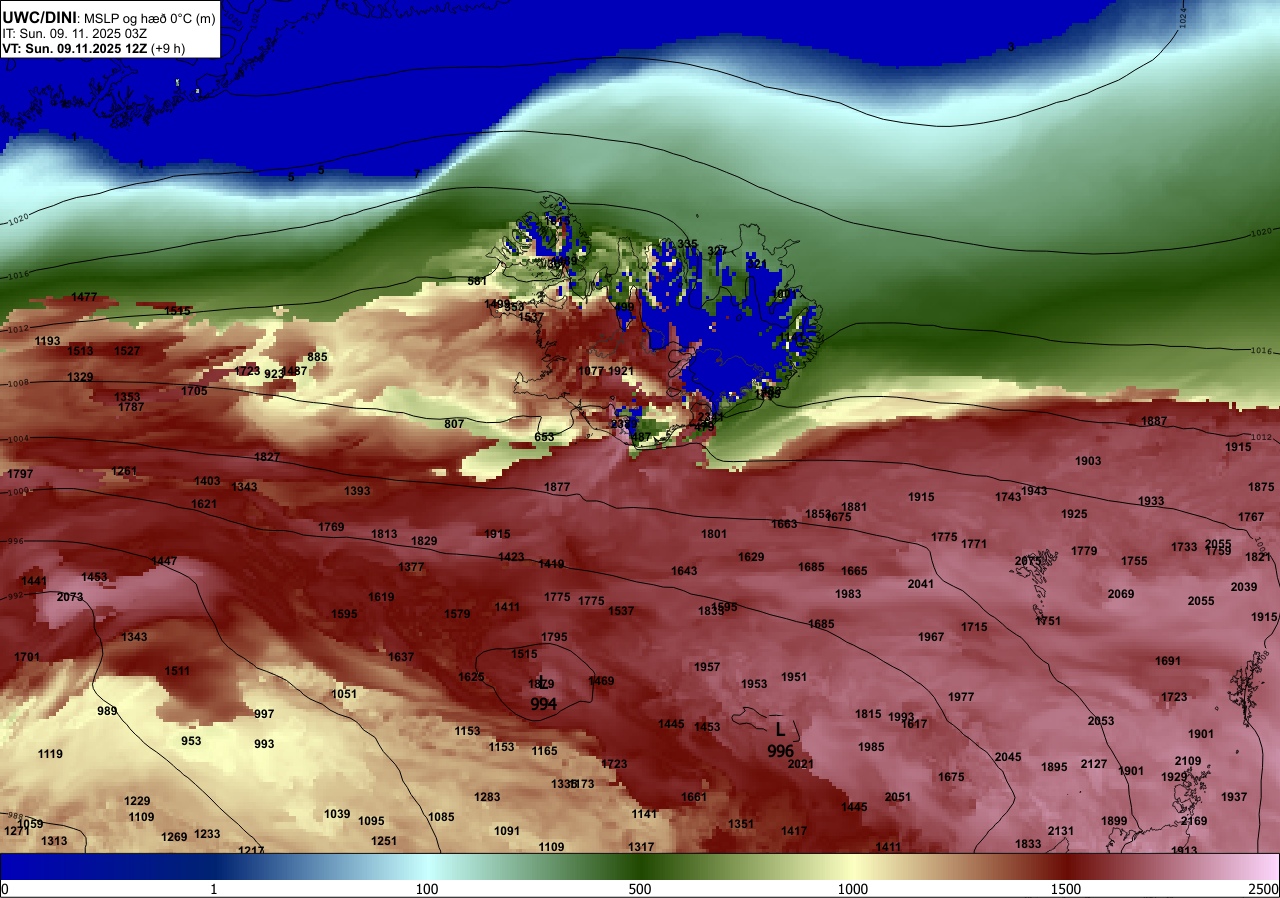Click the height value 1797
Image resolution: width=1280 pixels, height=898 pixels.
click(x=20, y=473)
